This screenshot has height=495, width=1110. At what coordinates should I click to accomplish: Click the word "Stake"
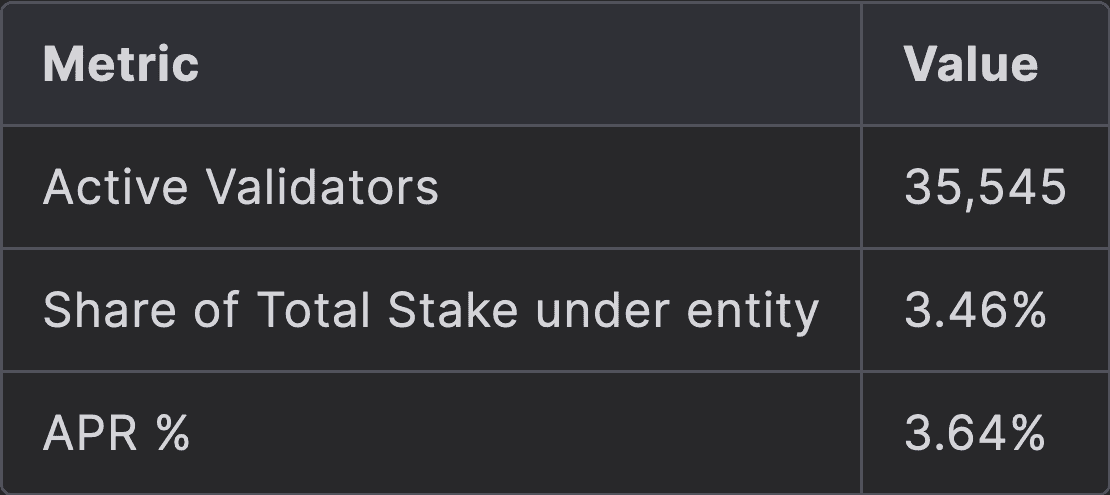[452, 311]
